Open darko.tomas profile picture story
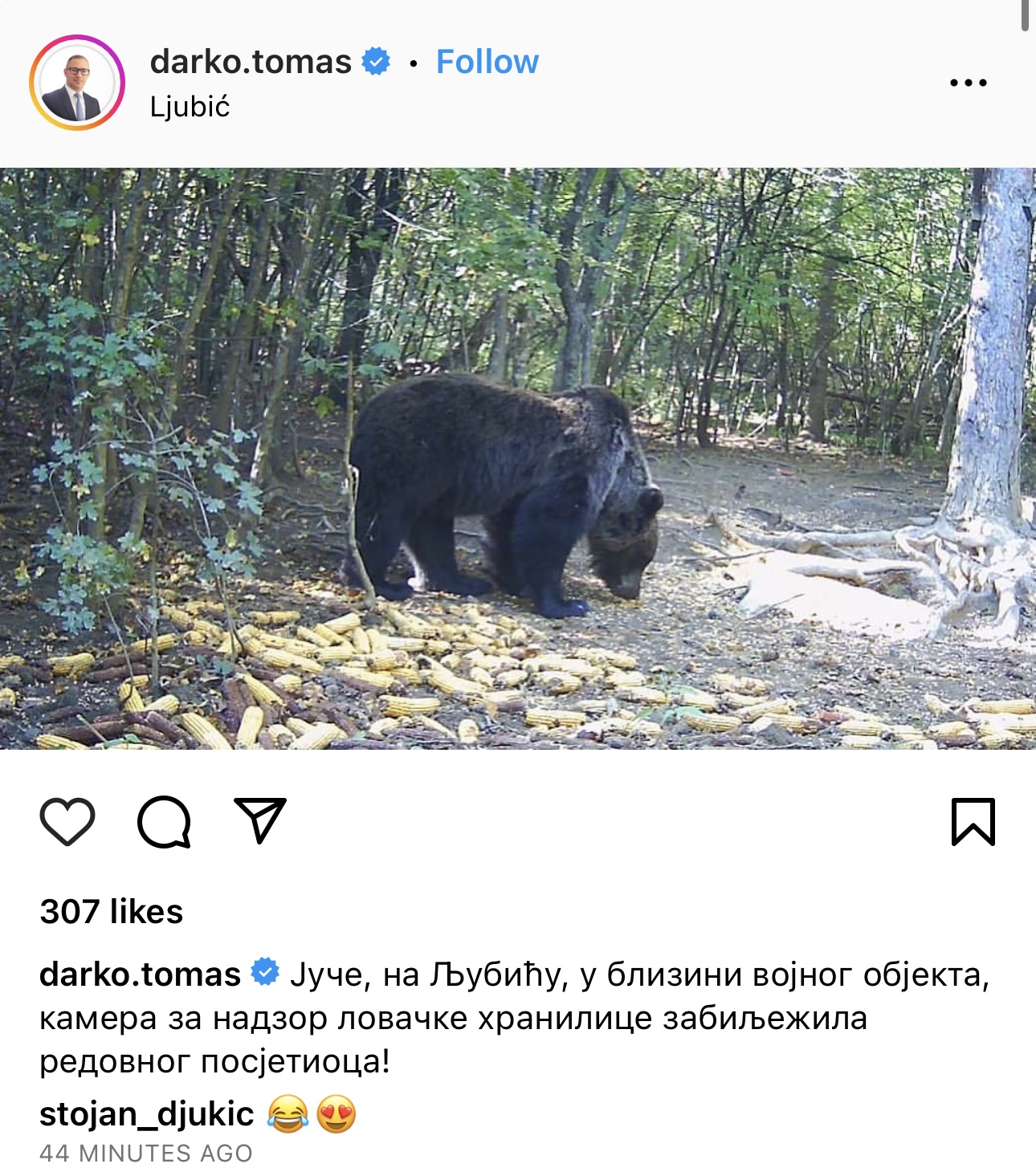 (x=77, y=83)
